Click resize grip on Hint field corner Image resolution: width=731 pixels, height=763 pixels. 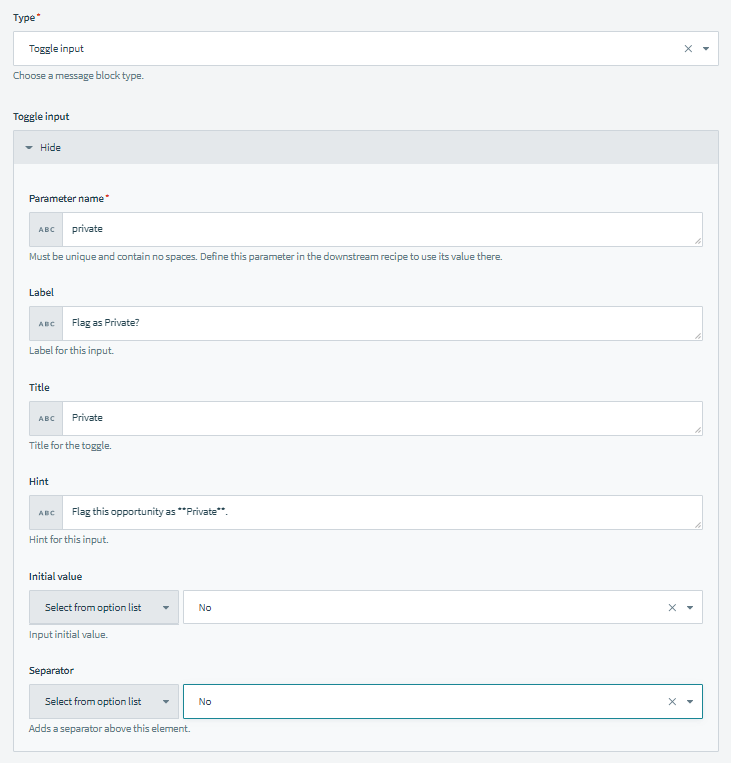pyautogui.click(x=697, y=524)
